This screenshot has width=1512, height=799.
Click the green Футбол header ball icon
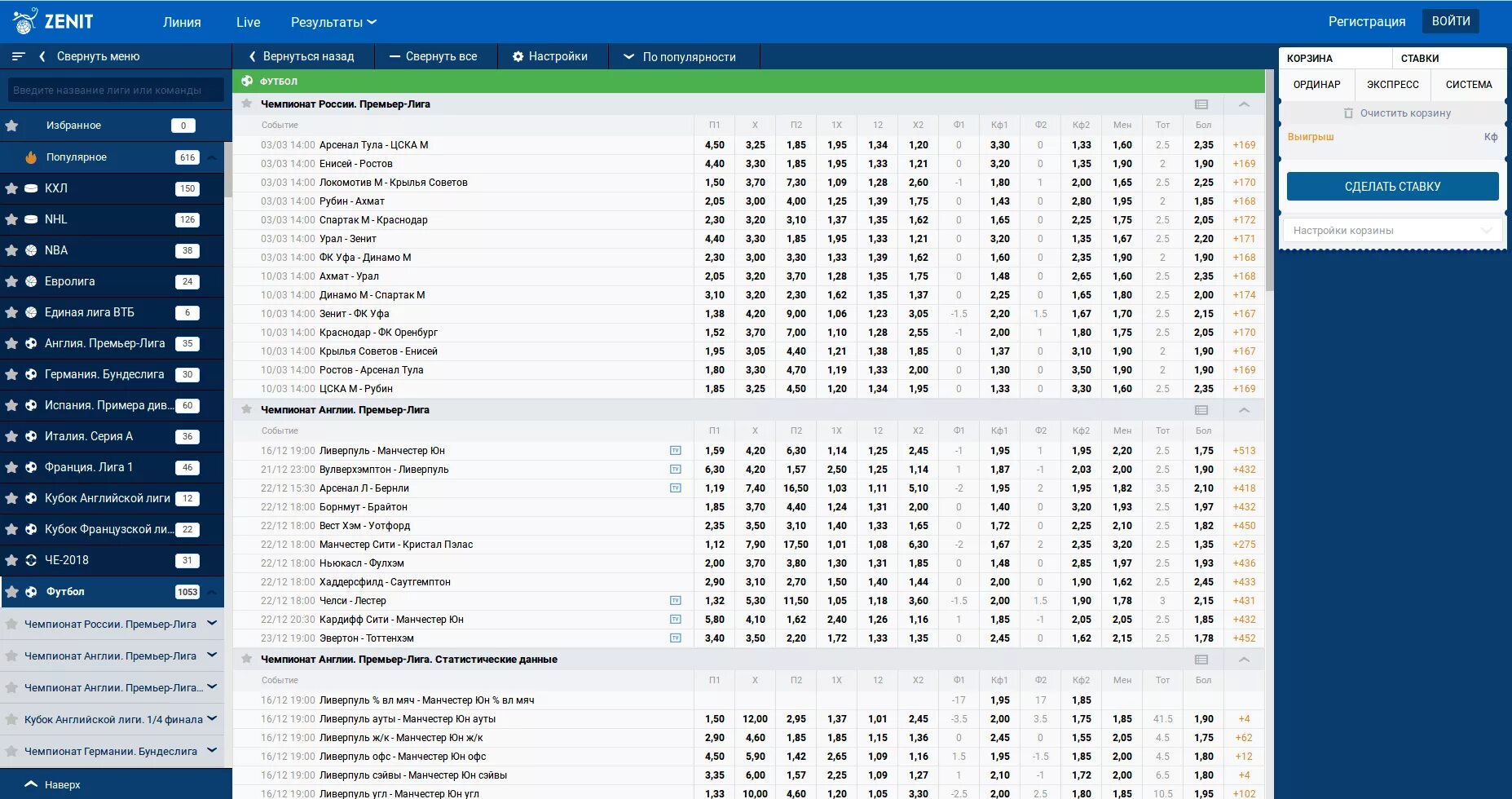(247, 81)
